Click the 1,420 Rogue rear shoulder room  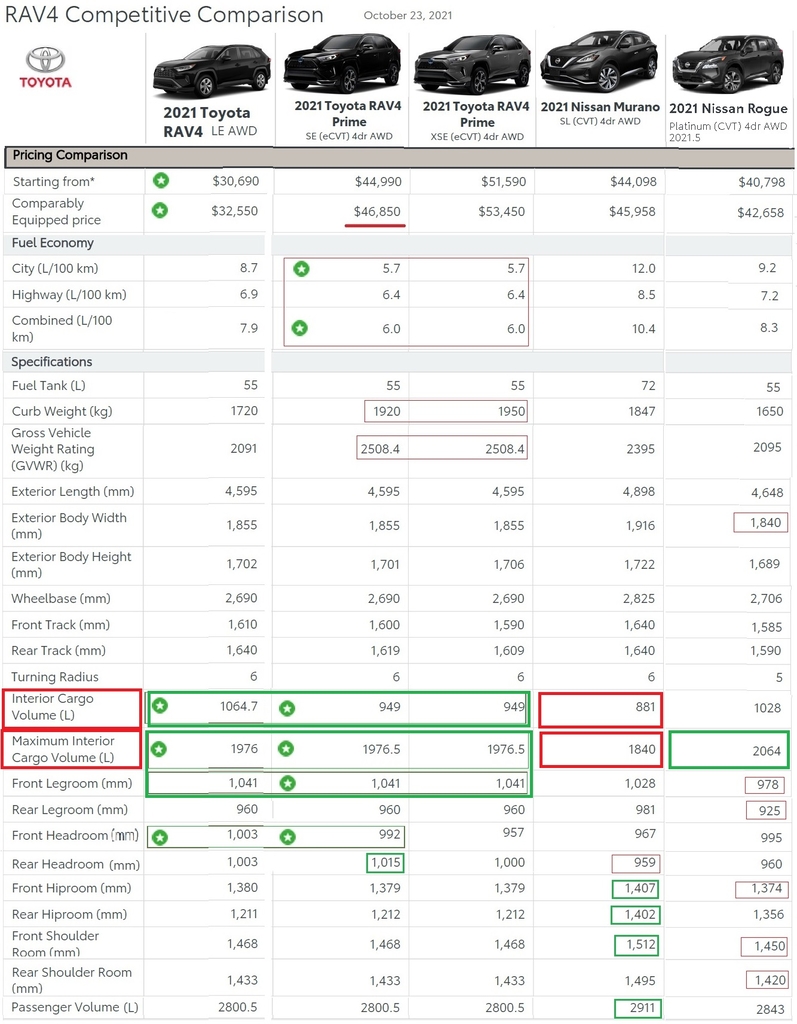coord(769,980)
